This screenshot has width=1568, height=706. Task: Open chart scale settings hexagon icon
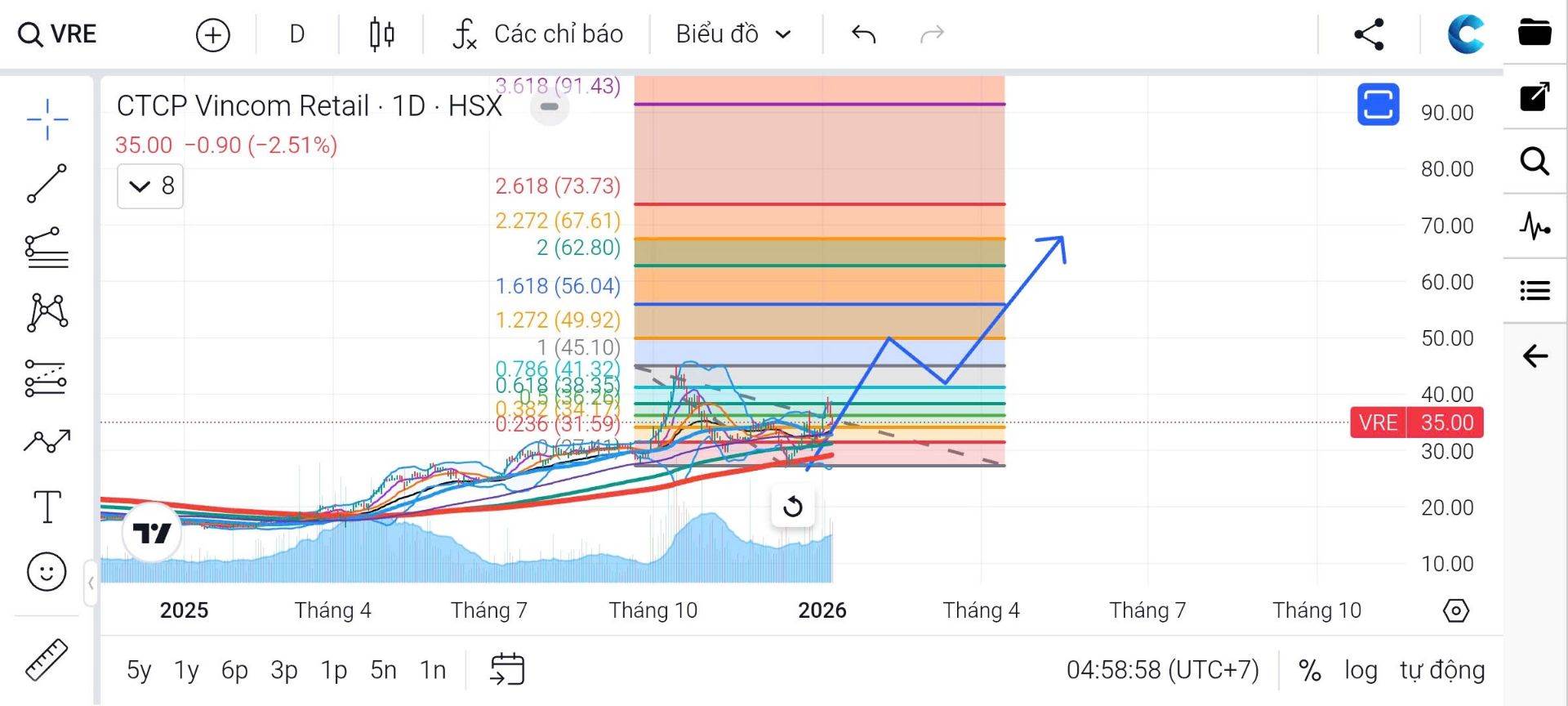[x=1455, y=610]
